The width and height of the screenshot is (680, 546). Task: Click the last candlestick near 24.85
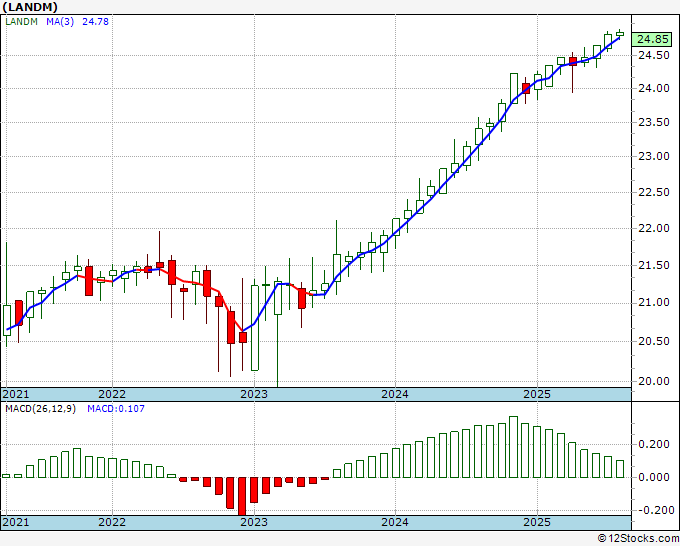(620, 34)
